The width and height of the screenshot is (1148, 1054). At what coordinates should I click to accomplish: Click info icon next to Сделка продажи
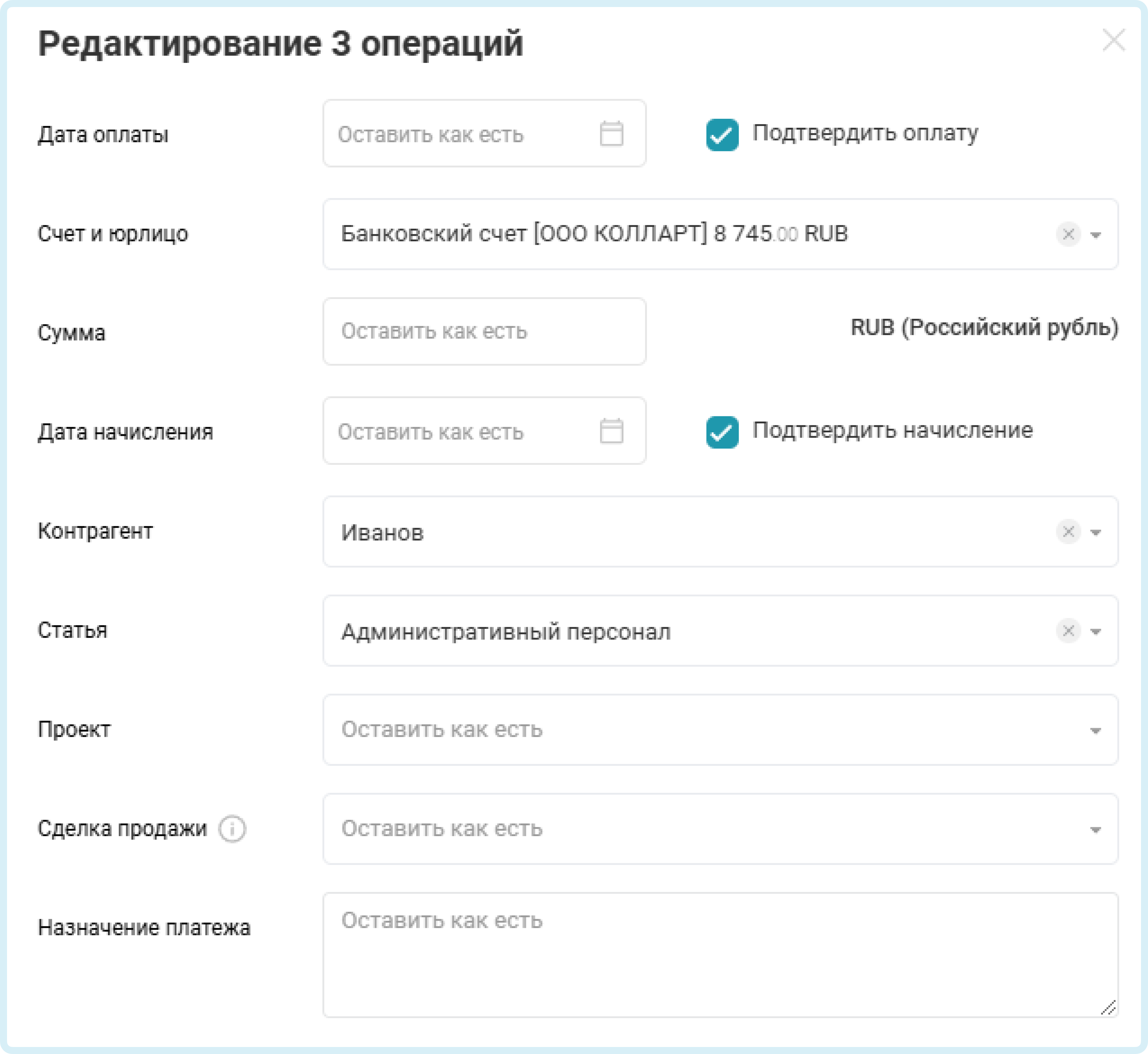[232, 829]
